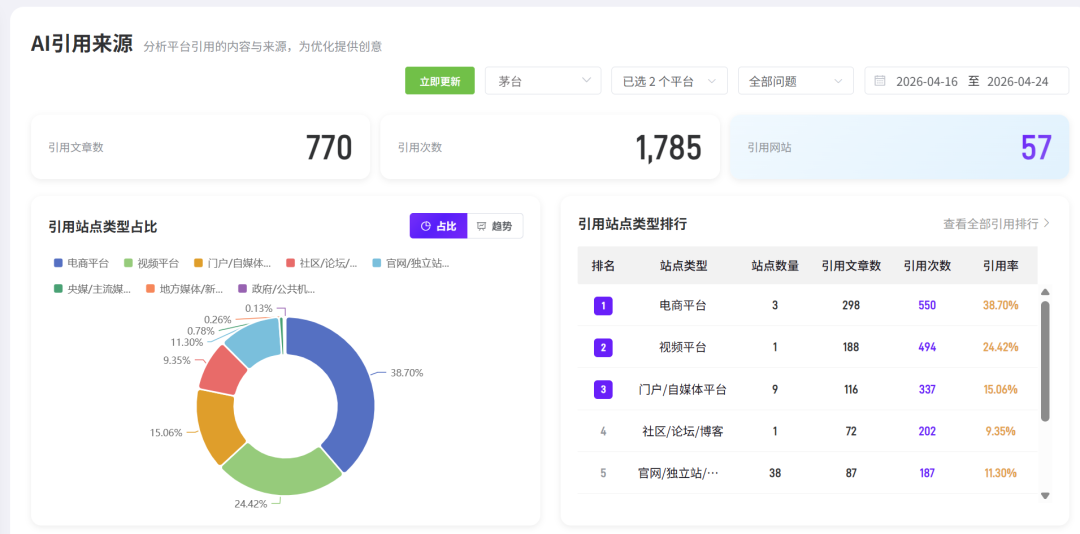The width and height of the screenshot is (1080, 534).
Task: Hide 社区/论坛 series via legend
Action: pyautogui.click(x=322, y=263)
